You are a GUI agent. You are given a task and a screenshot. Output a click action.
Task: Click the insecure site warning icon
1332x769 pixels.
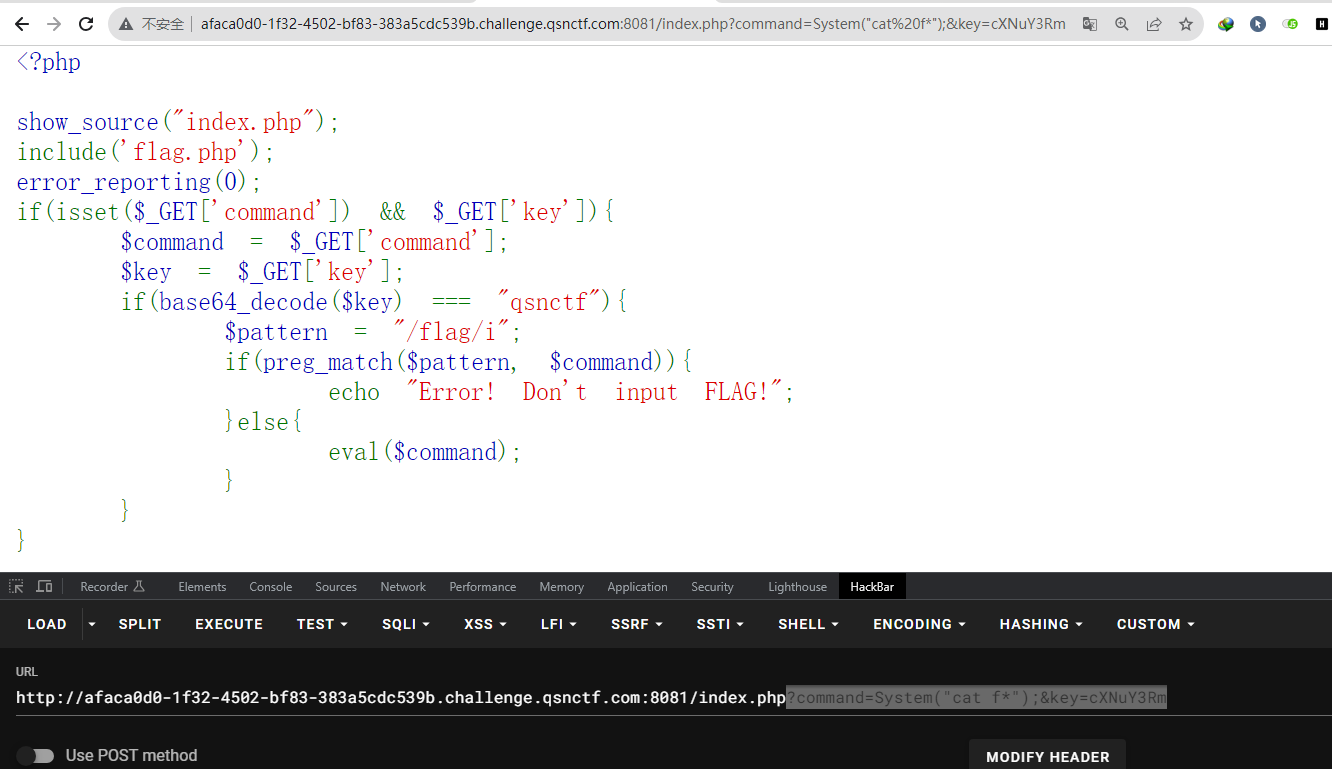pos(127,24)
